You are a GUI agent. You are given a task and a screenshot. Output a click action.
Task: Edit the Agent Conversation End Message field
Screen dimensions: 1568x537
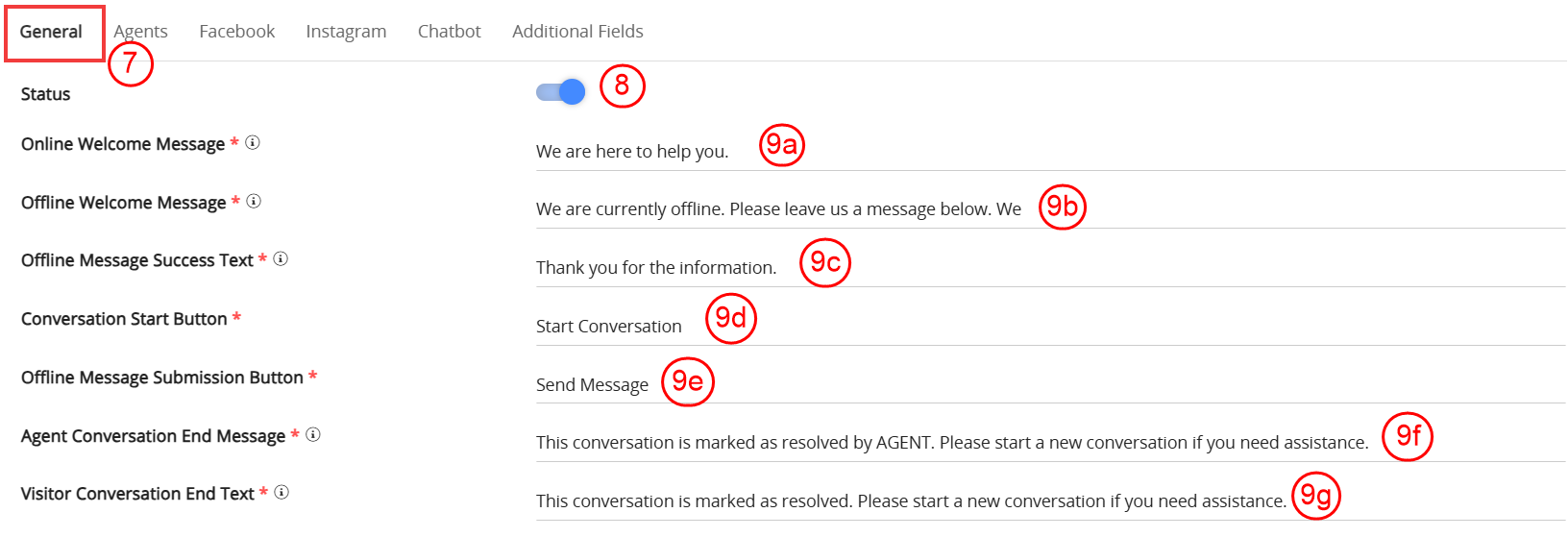click(951, 443)
